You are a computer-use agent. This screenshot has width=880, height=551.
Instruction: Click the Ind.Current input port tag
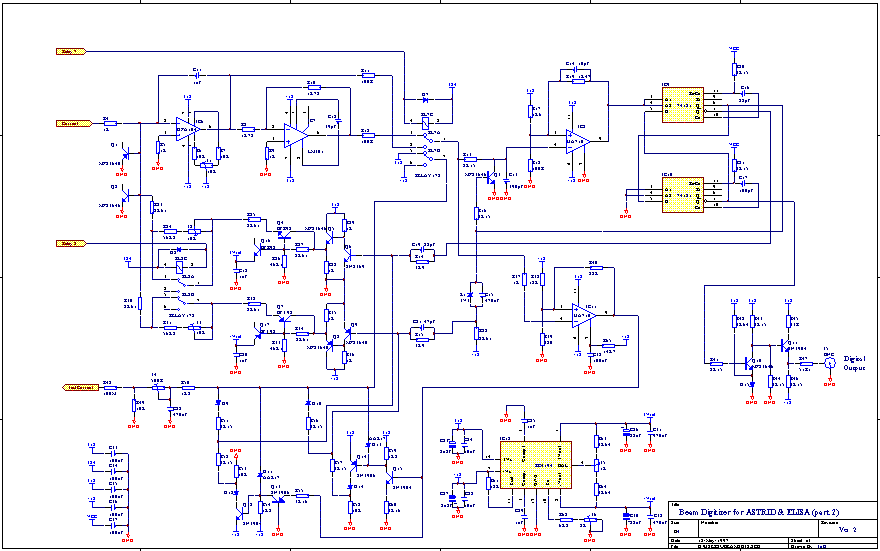78,385
